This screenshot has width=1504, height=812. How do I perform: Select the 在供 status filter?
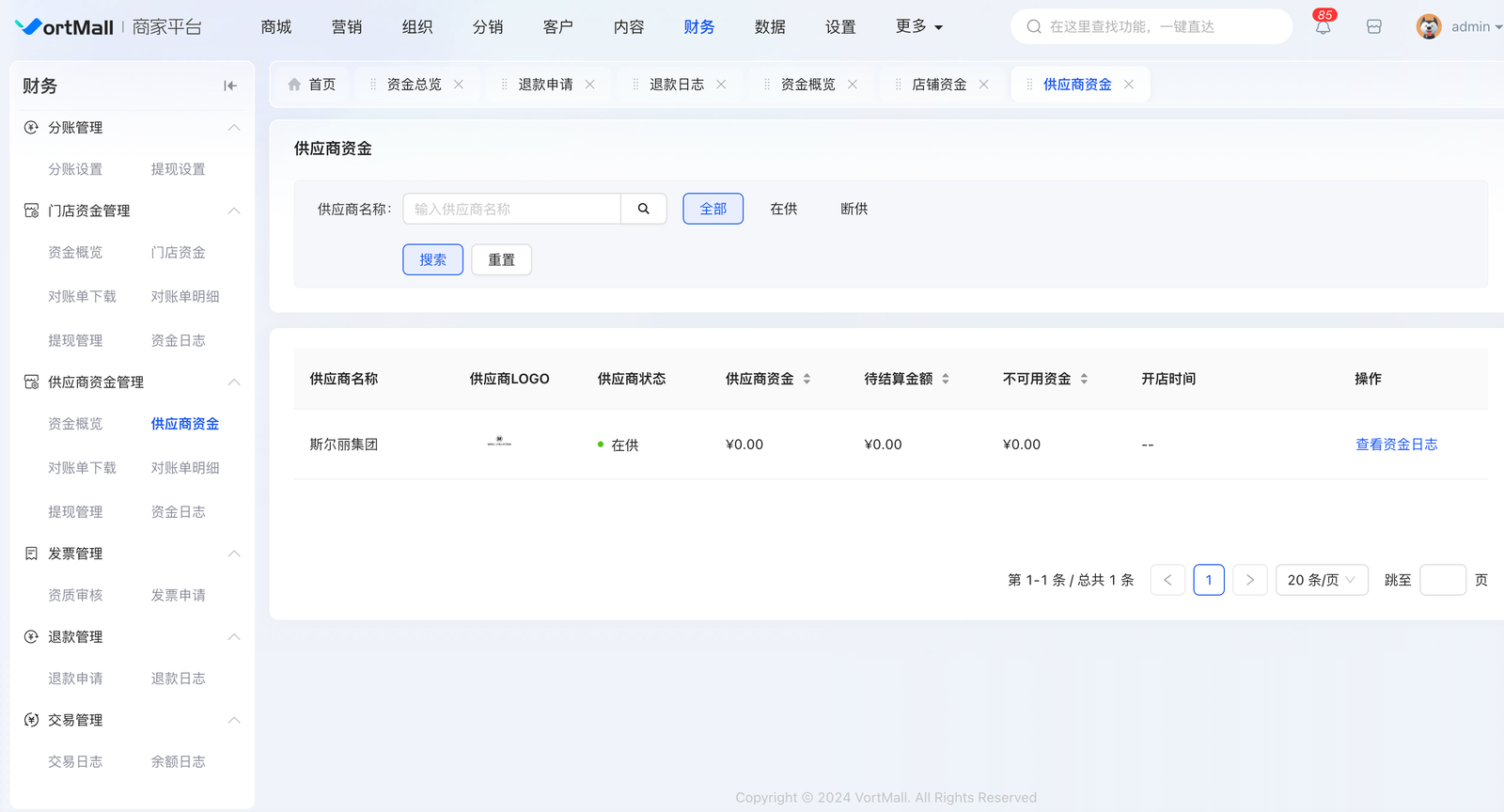783,209
